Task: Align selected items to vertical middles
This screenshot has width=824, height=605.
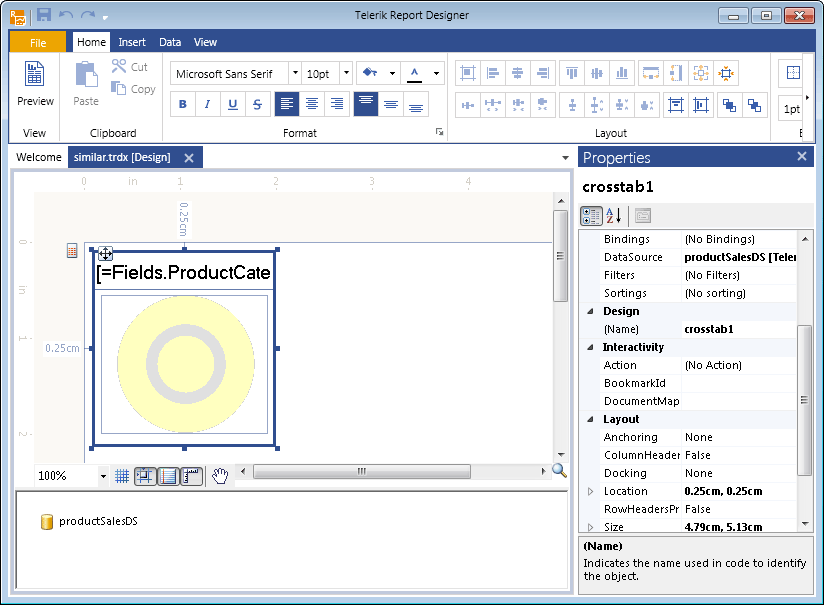Action: tap(596, 73)
